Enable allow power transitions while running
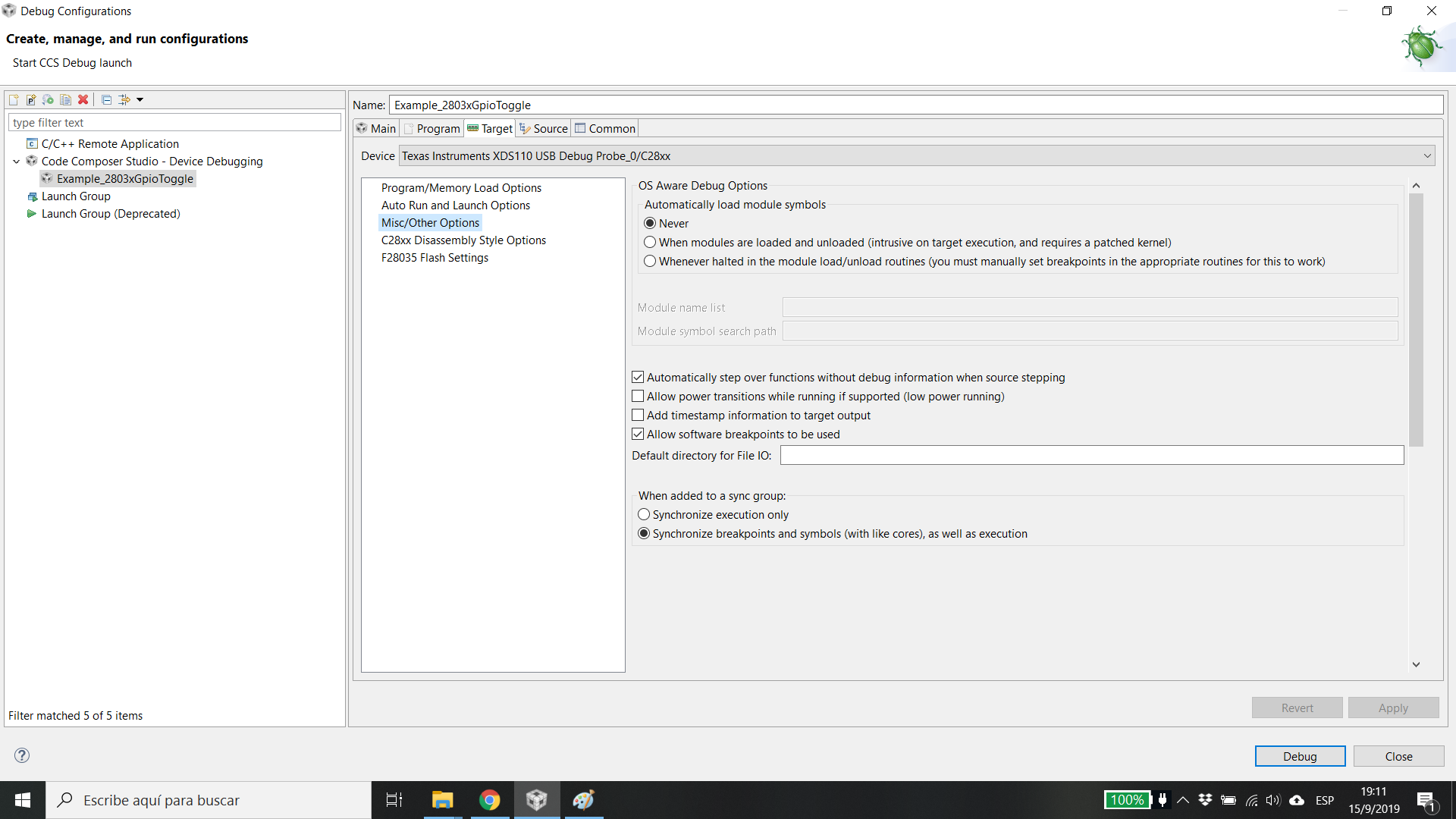 click(638, 396)
